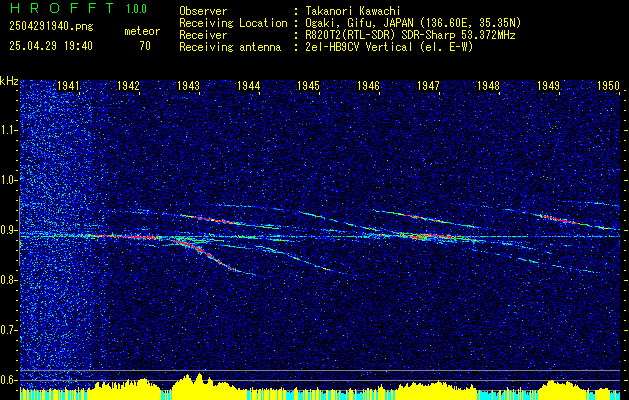The image size is (629, 400).
Task: Click the 1945 time marker
Action: click(308, 85)
